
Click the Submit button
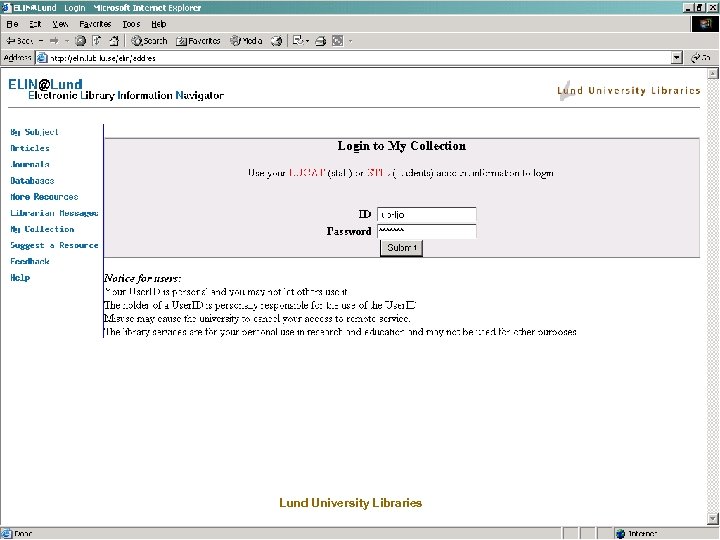401,248
